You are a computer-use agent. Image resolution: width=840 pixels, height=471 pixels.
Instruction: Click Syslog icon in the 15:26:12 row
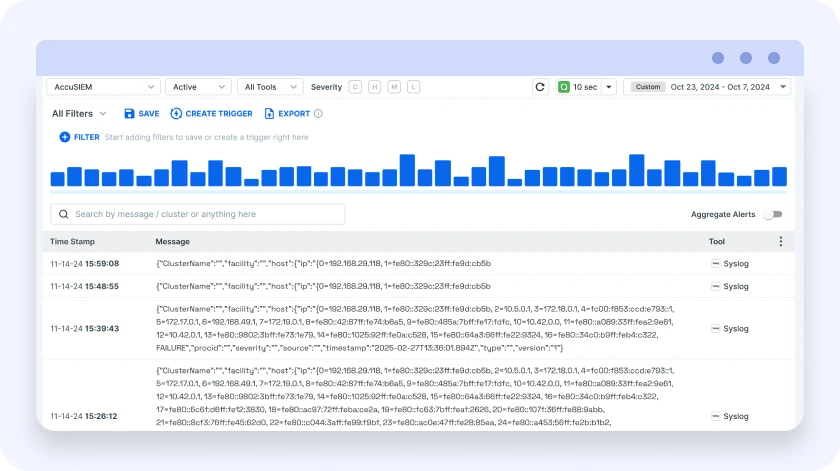coord(716,416)
